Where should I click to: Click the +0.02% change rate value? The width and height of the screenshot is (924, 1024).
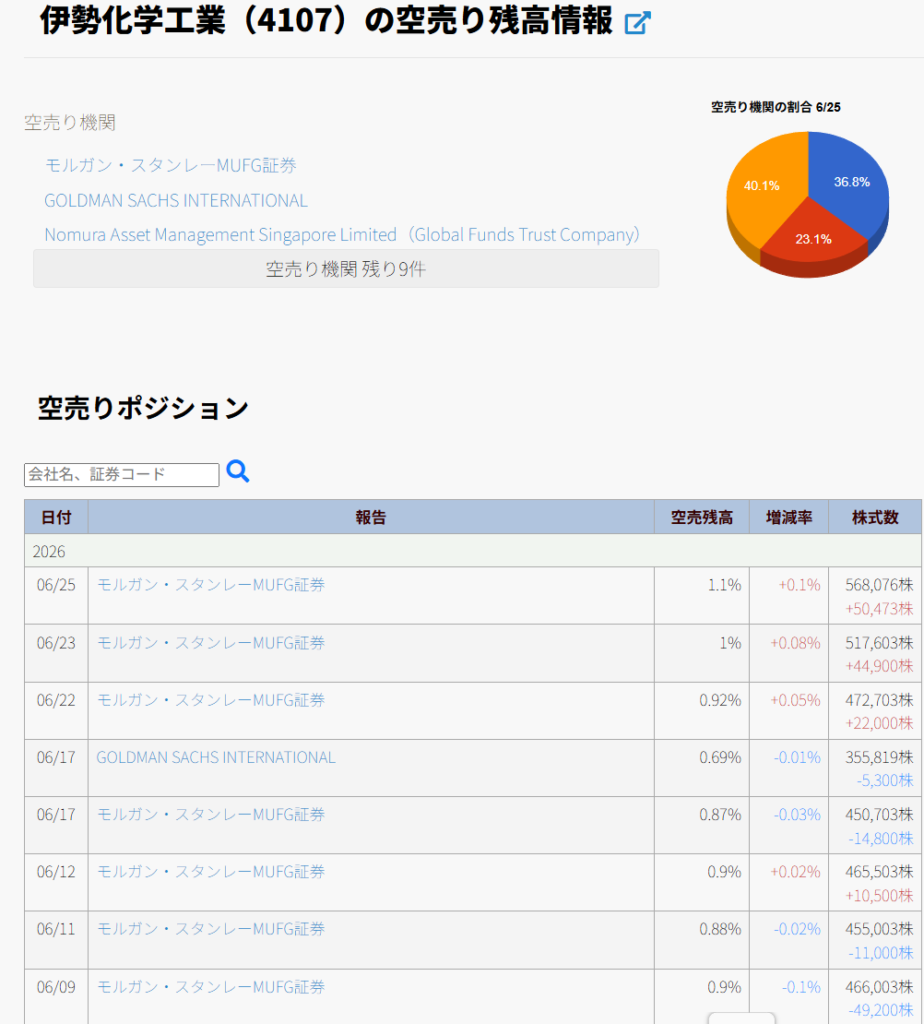click(795, 872)
